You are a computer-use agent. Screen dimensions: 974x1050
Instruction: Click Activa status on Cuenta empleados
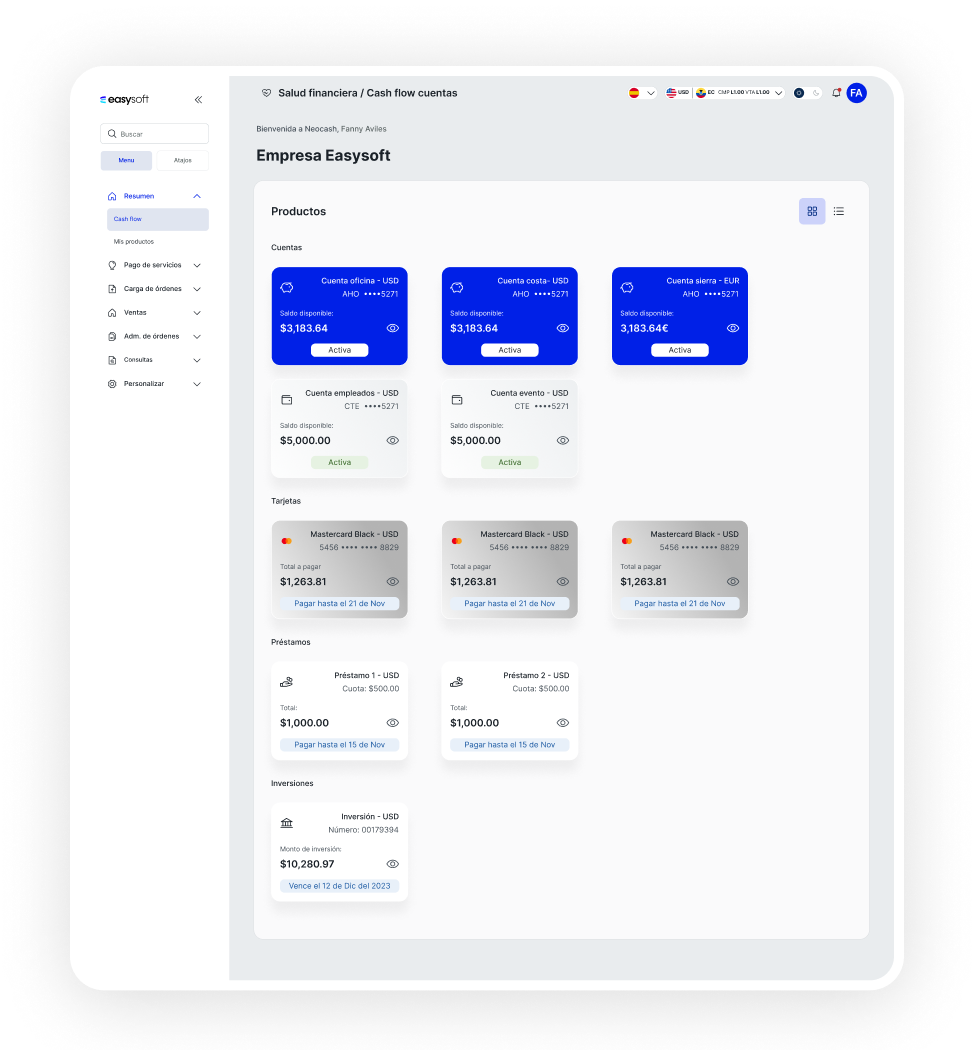coord(339,463)
